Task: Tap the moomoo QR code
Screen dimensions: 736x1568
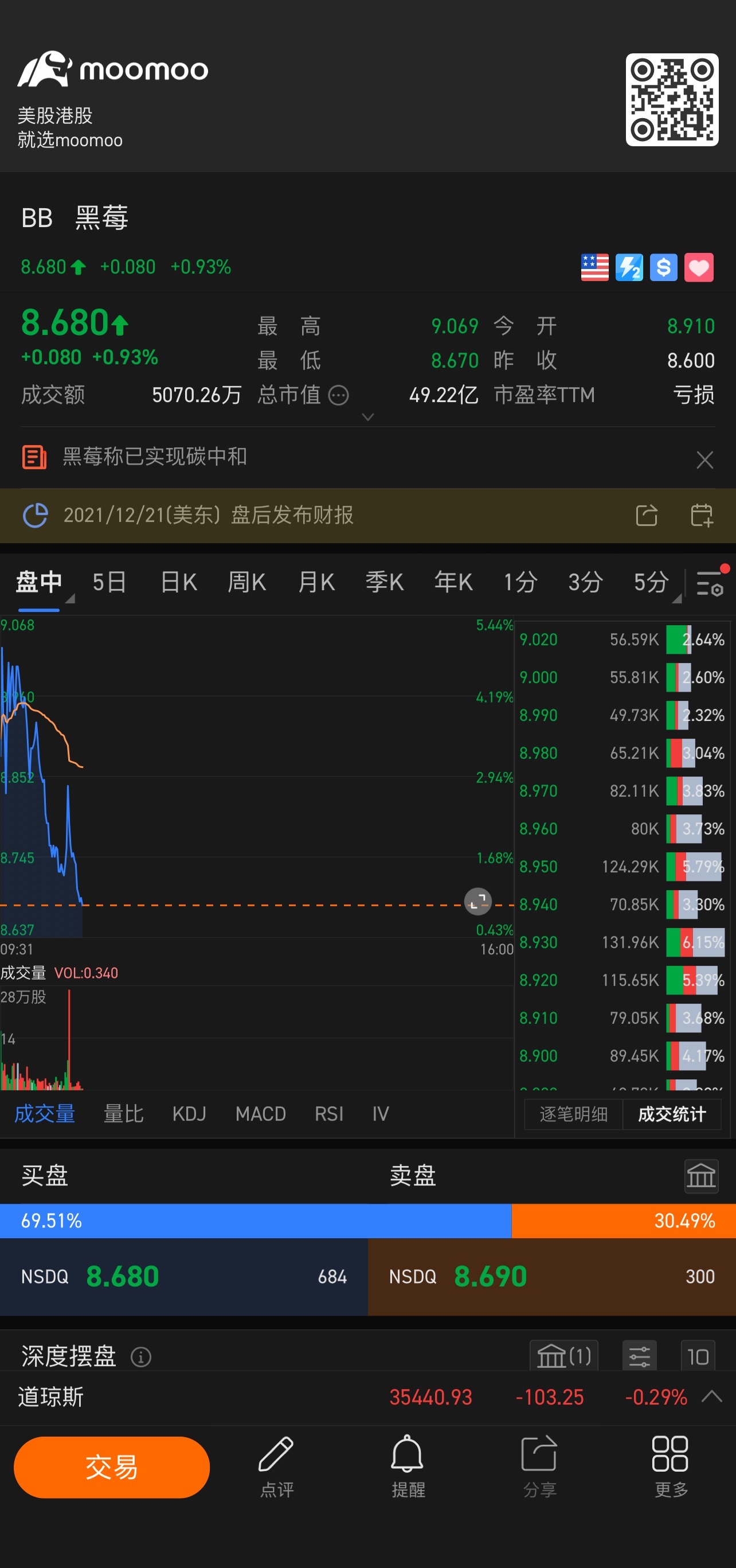Action: (x=672, y=99)
